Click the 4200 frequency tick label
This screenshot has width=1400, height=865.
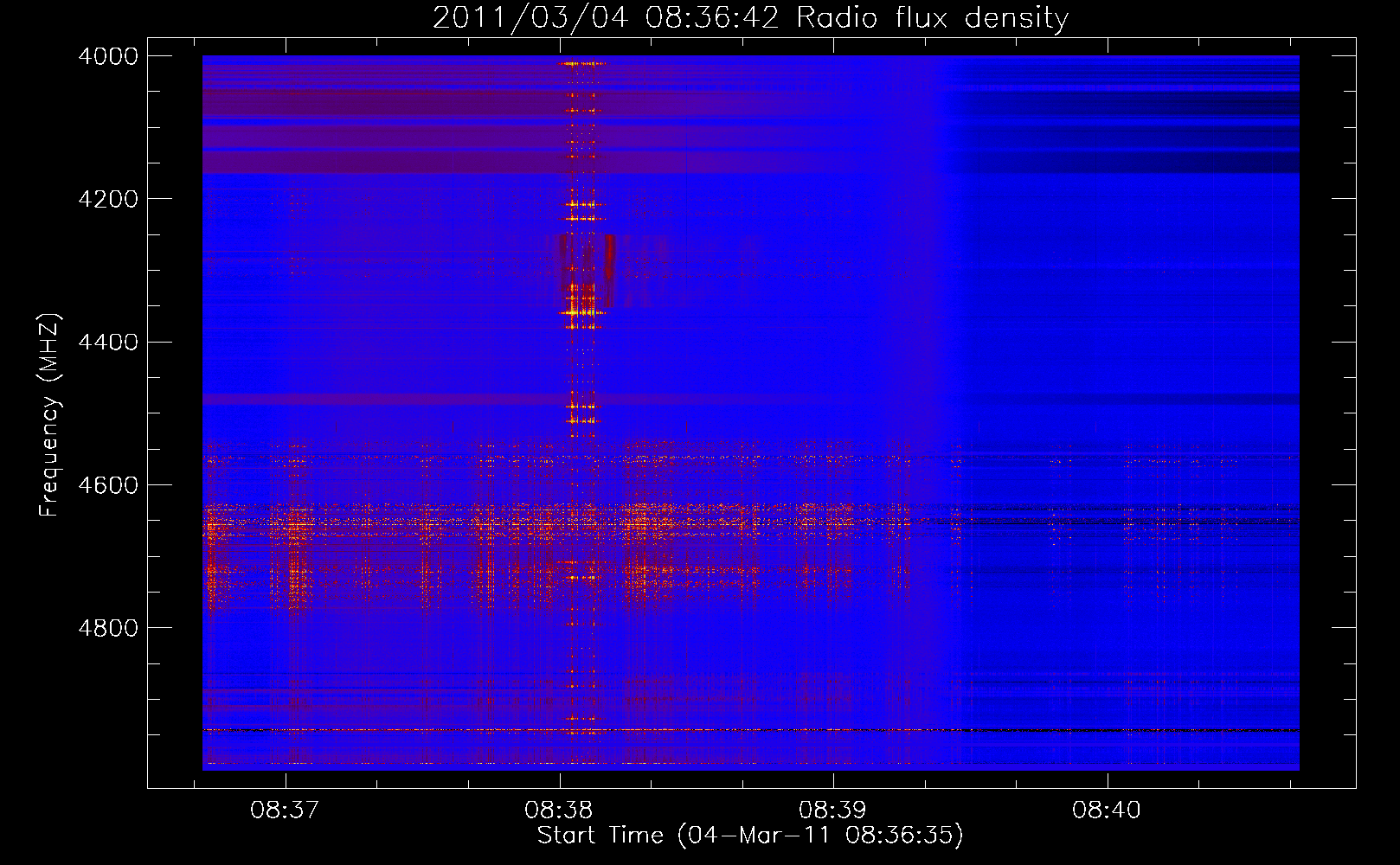(108, 199)
